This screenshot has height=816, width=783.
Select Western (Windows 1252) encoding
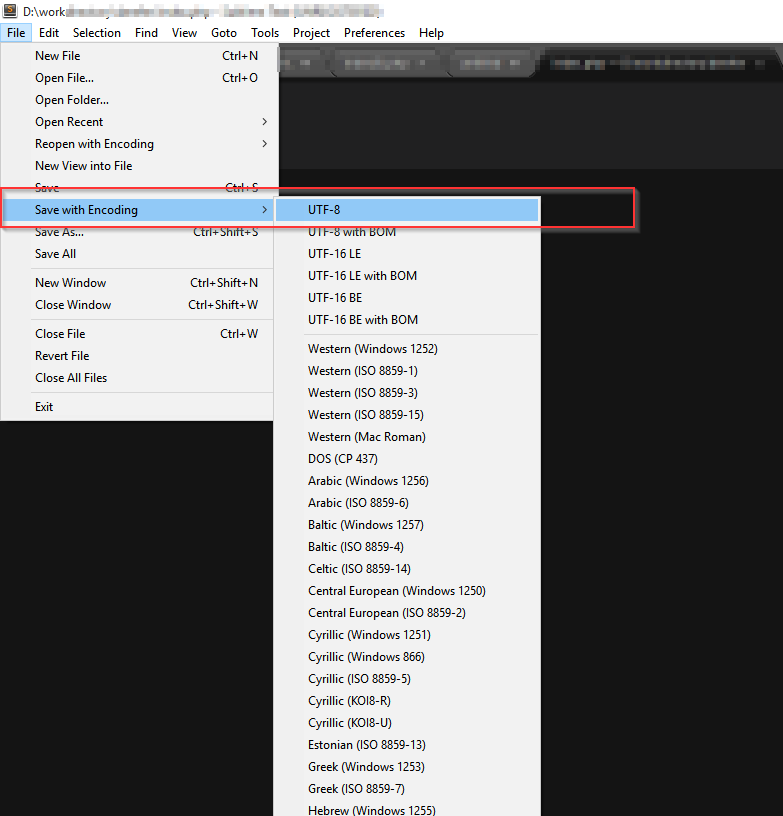point(372,349)
